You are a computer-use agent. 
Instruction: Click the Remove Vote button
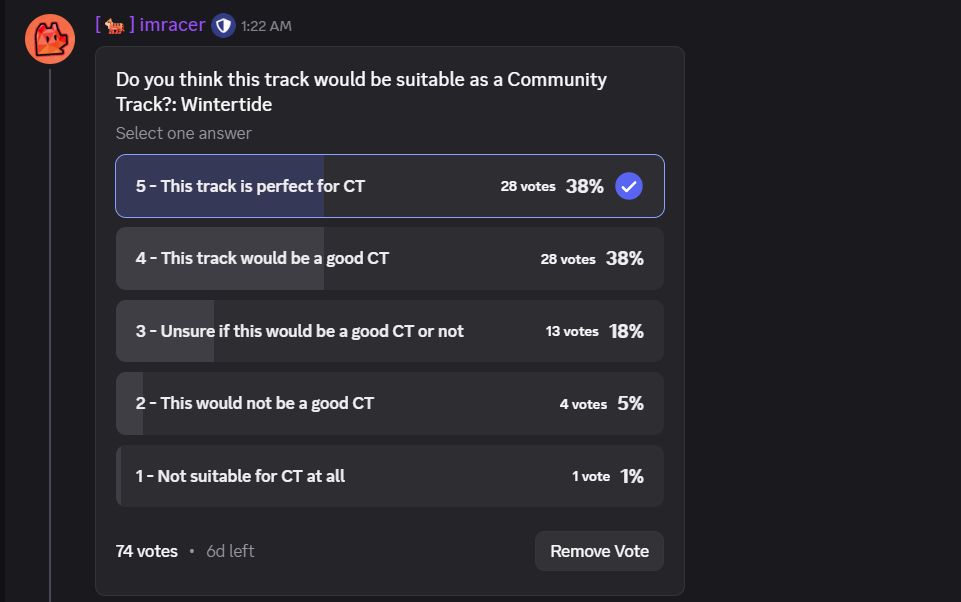pyautogui.click(x=599, y=551)
